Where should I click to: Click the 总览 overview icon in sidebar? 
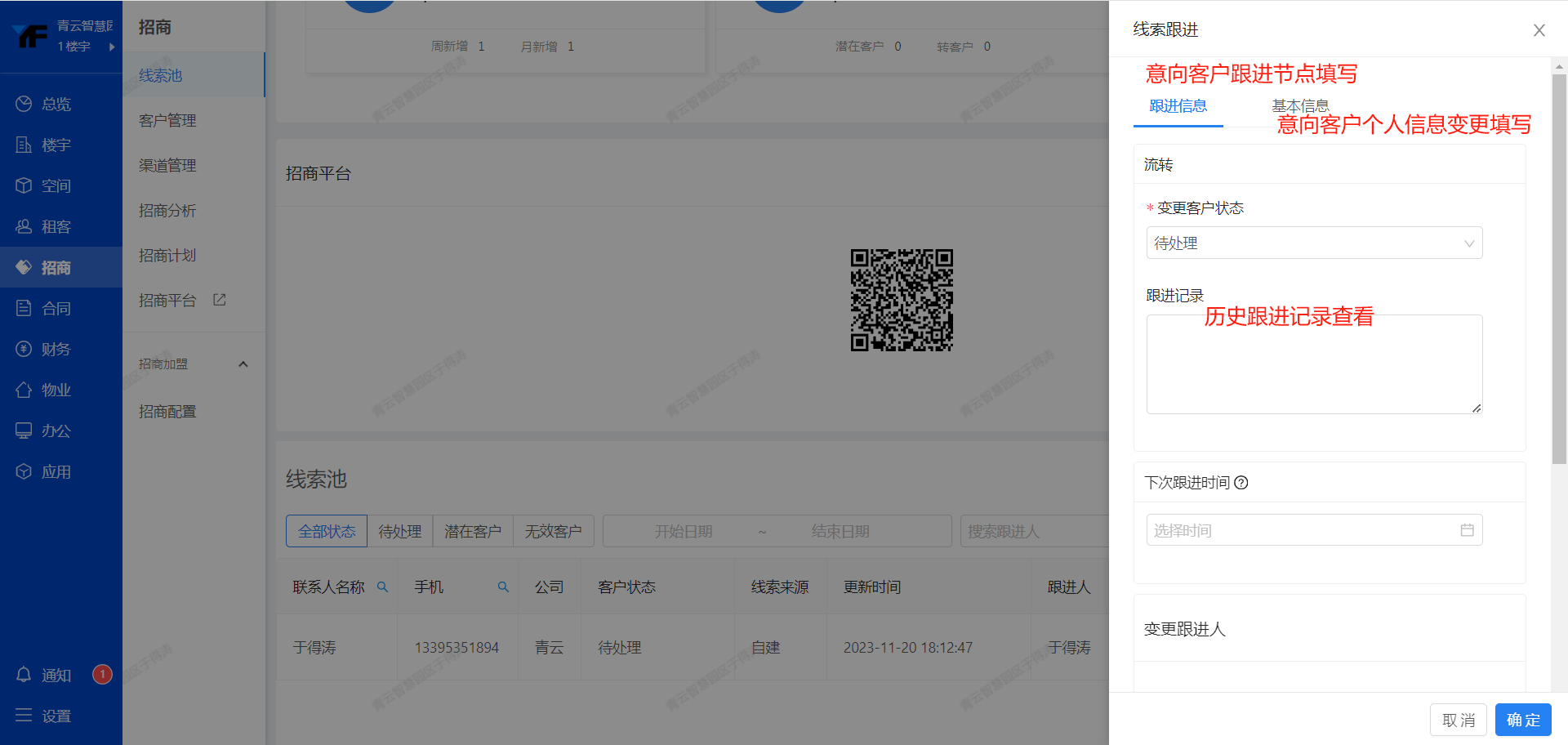tap(24, 104)
